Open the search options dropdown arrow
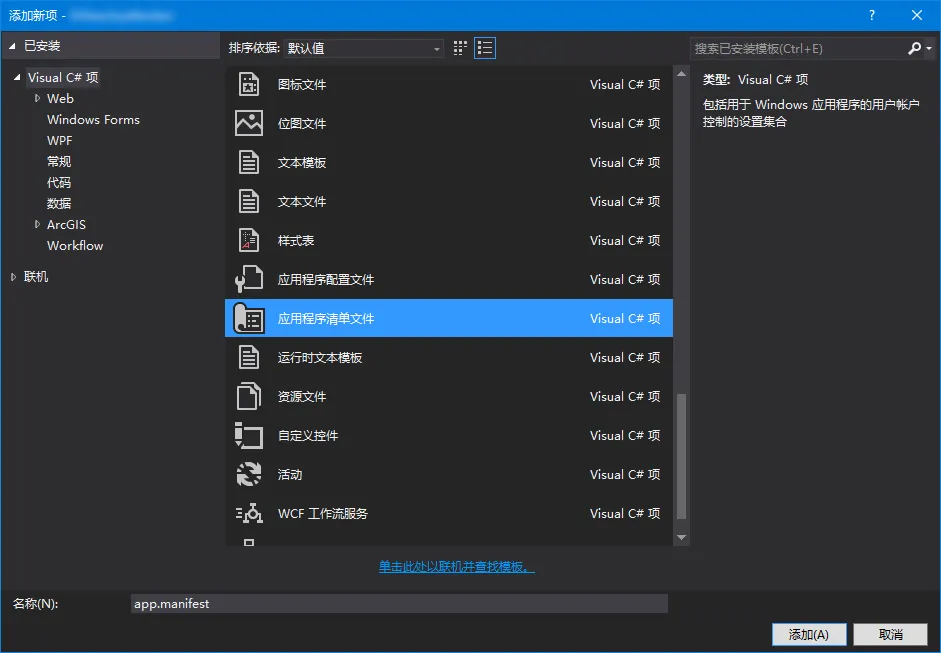 929,48
